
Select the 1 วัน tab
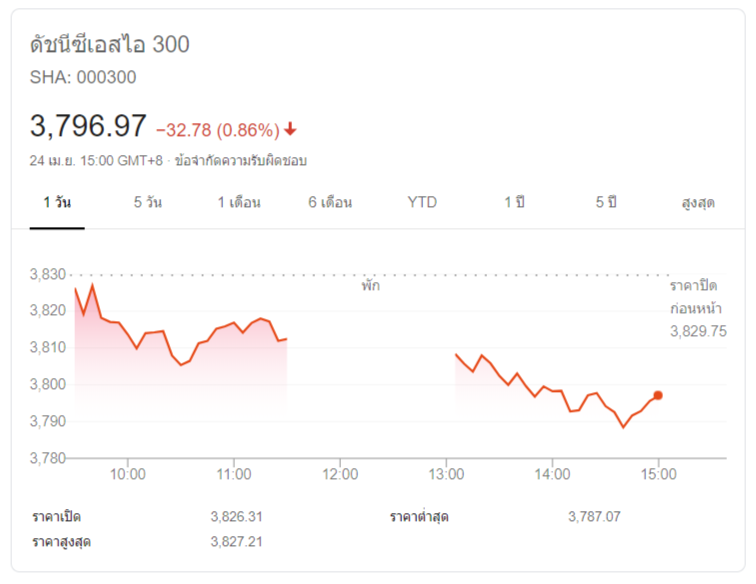coord(57,203)
